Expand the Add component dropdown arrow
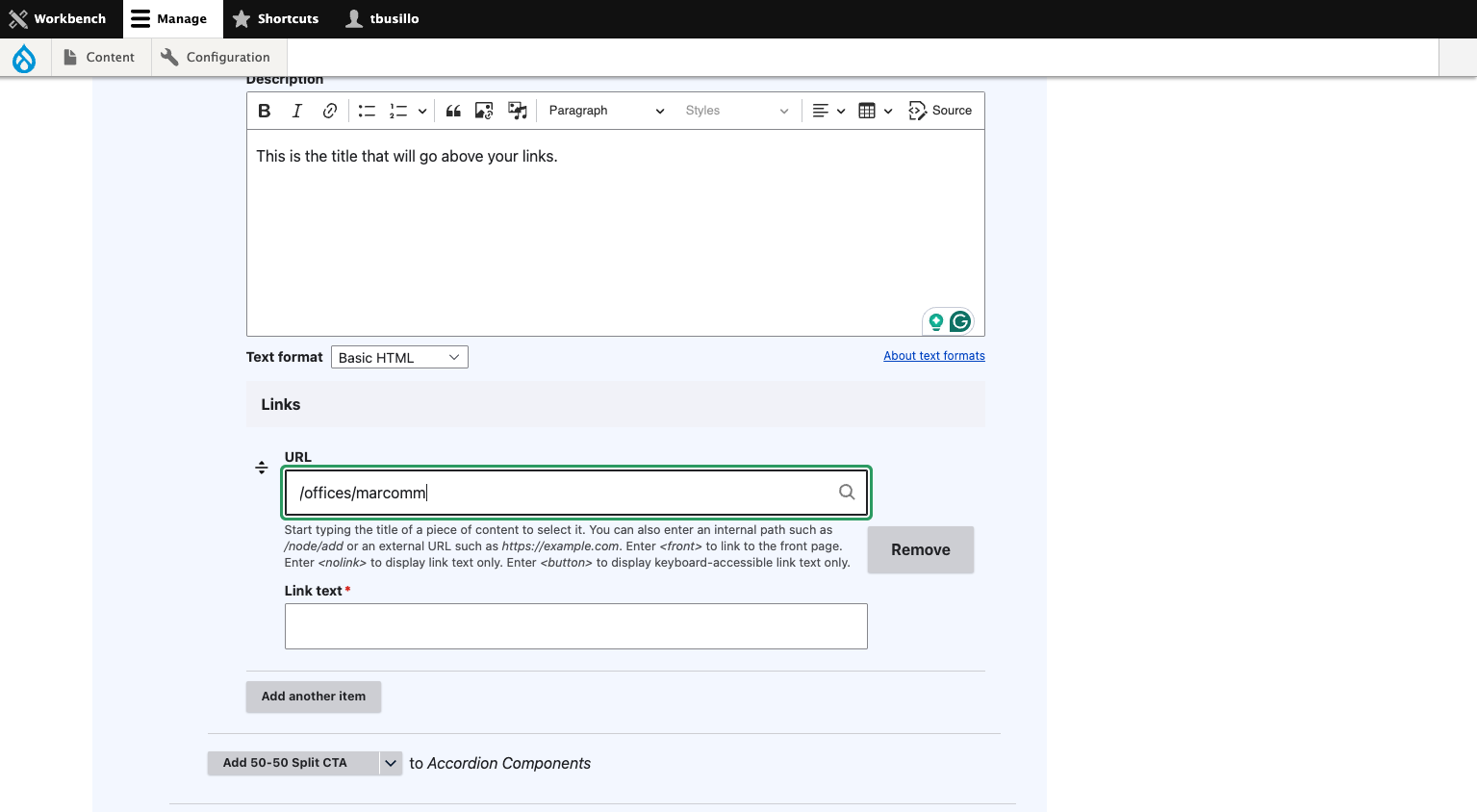Viewport: 1477px width, 812px height. 391,763
